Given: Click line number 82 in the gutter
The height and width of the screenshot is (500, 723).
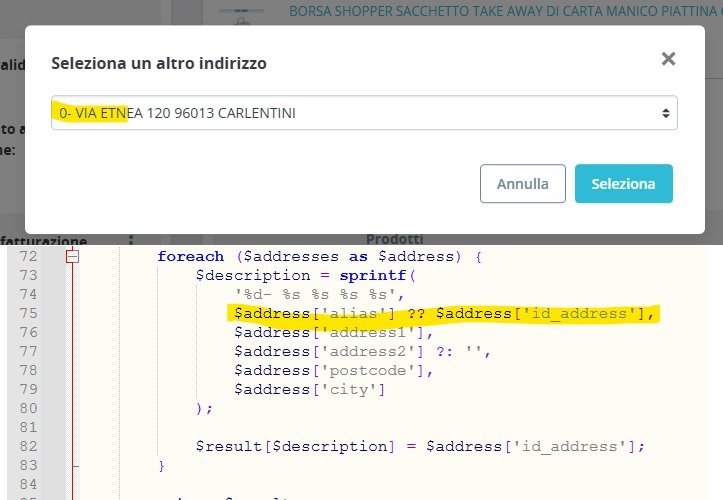Looking at the screenshot, I should (x=28, y=446).
